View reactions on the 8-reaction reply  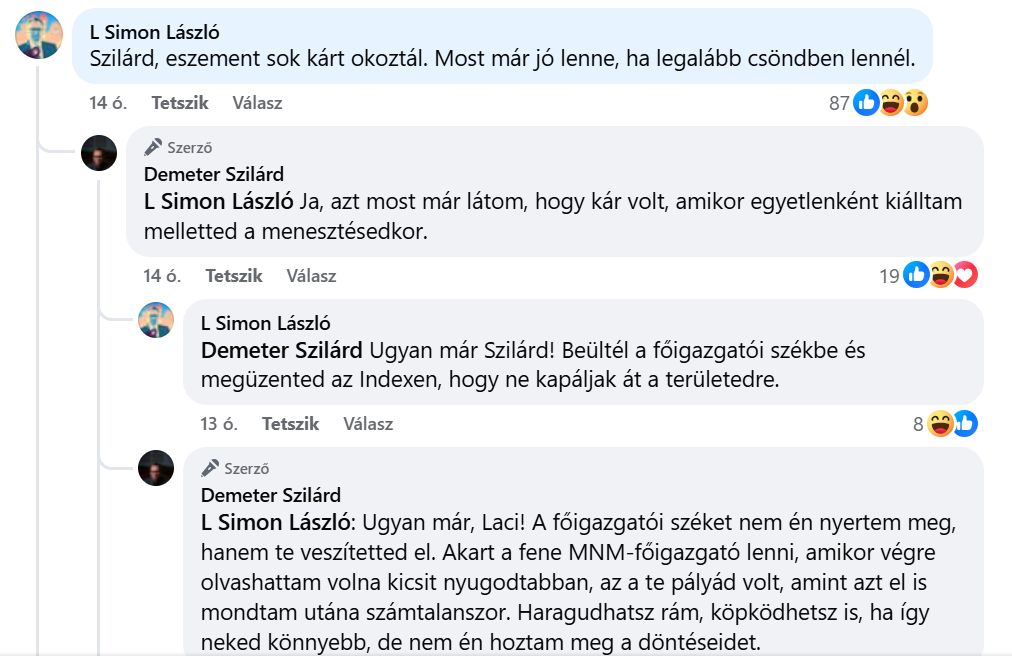pyautogui.click(x=952, y=424)
